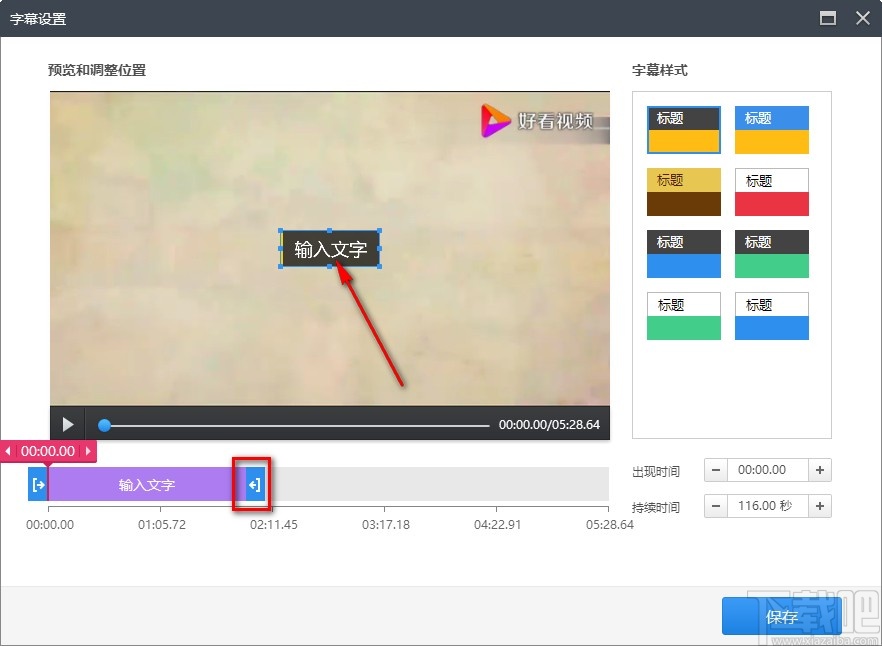Close the 字幕设置 dialog

863,19
